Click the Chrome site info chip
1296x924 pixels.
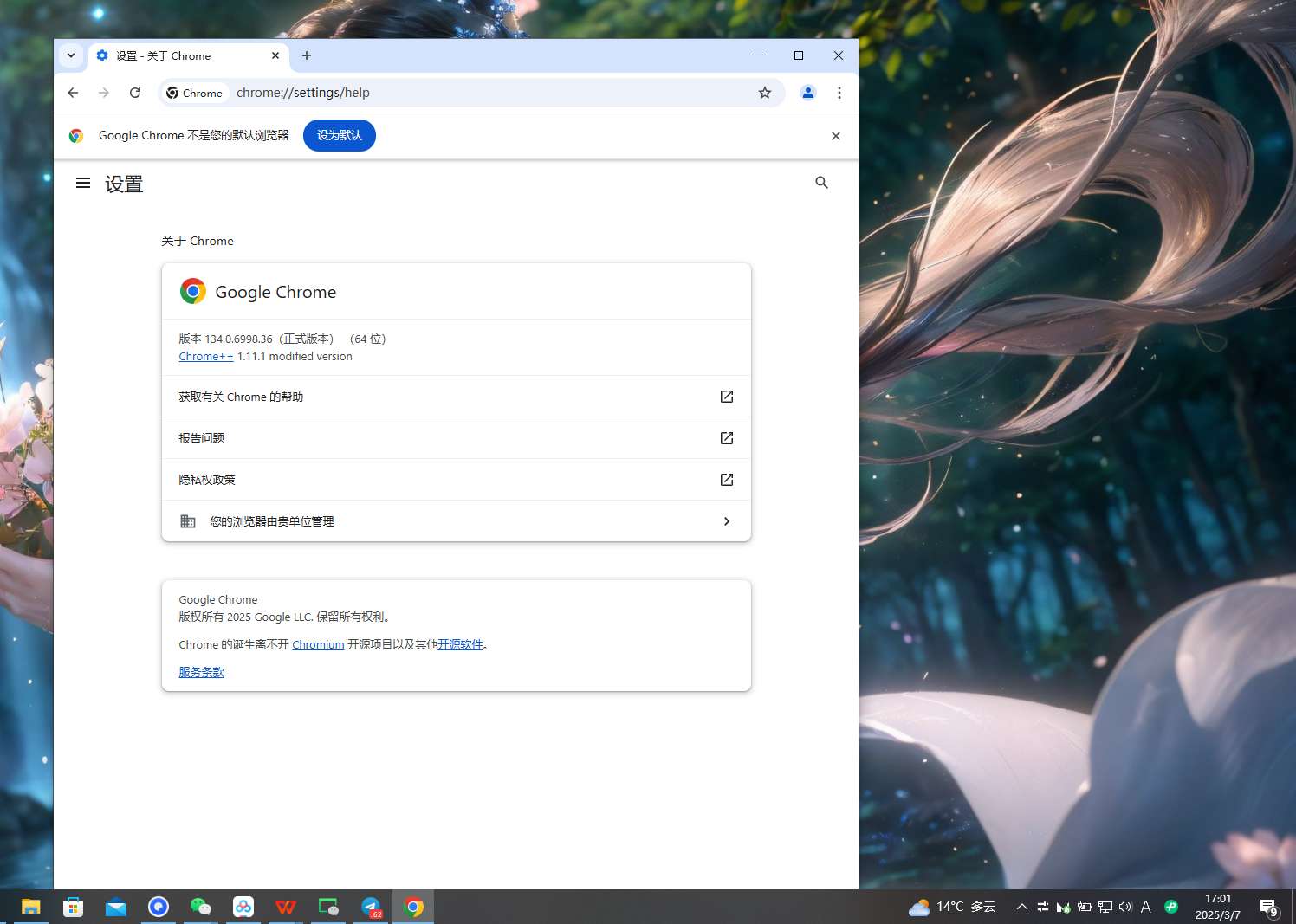tap(195, 93)
